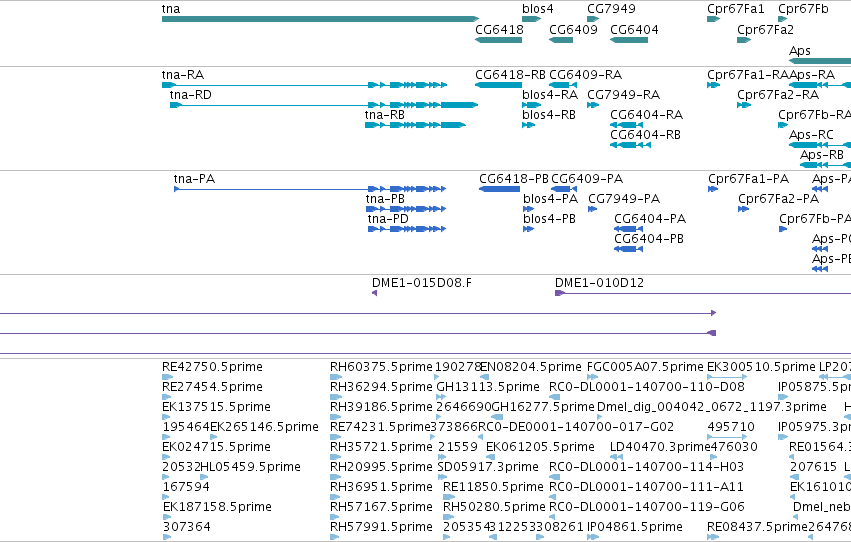Select the CG6409-PA protein label
Viewport: 851px width, 542px height.
587,179
